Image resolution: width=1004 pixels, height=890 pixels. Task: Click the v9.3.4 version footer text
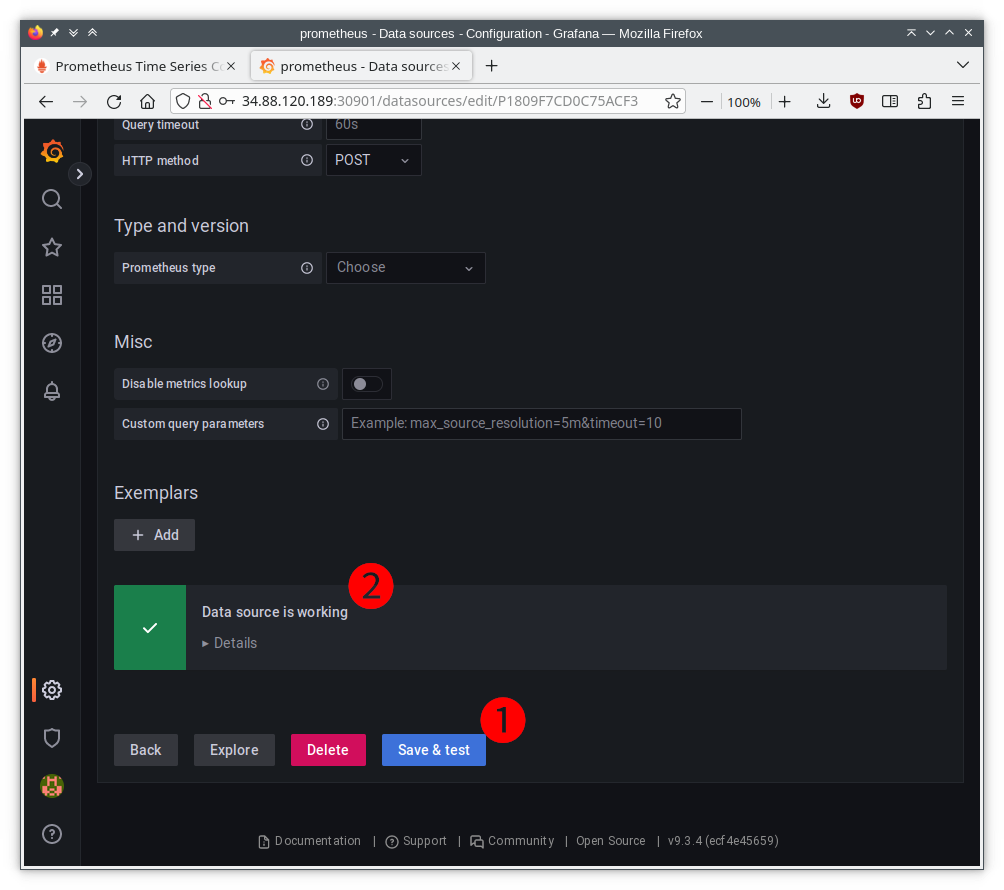(x=723, y=841)
